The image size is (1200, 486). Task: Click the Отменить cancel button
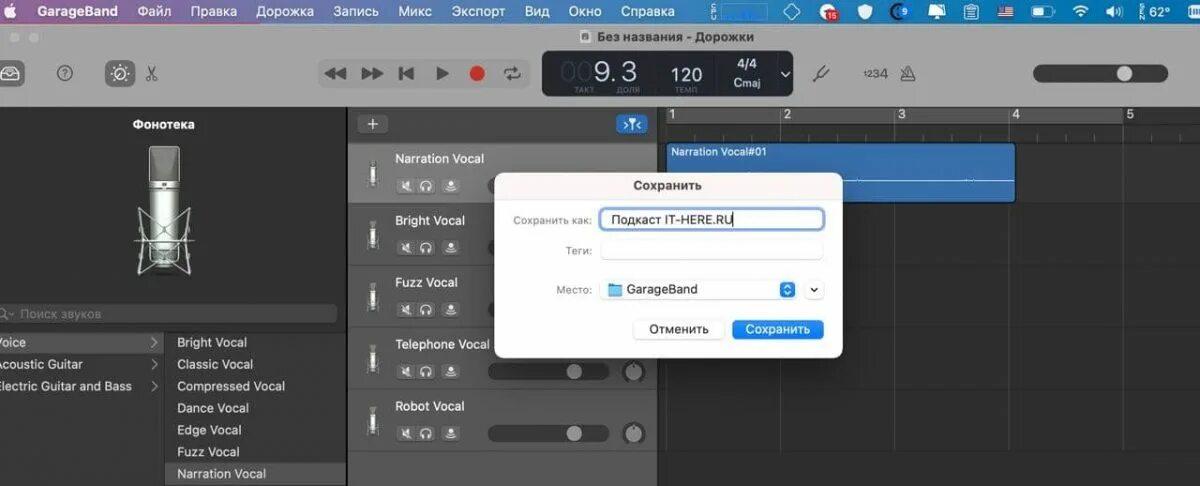tap(679, 329)
